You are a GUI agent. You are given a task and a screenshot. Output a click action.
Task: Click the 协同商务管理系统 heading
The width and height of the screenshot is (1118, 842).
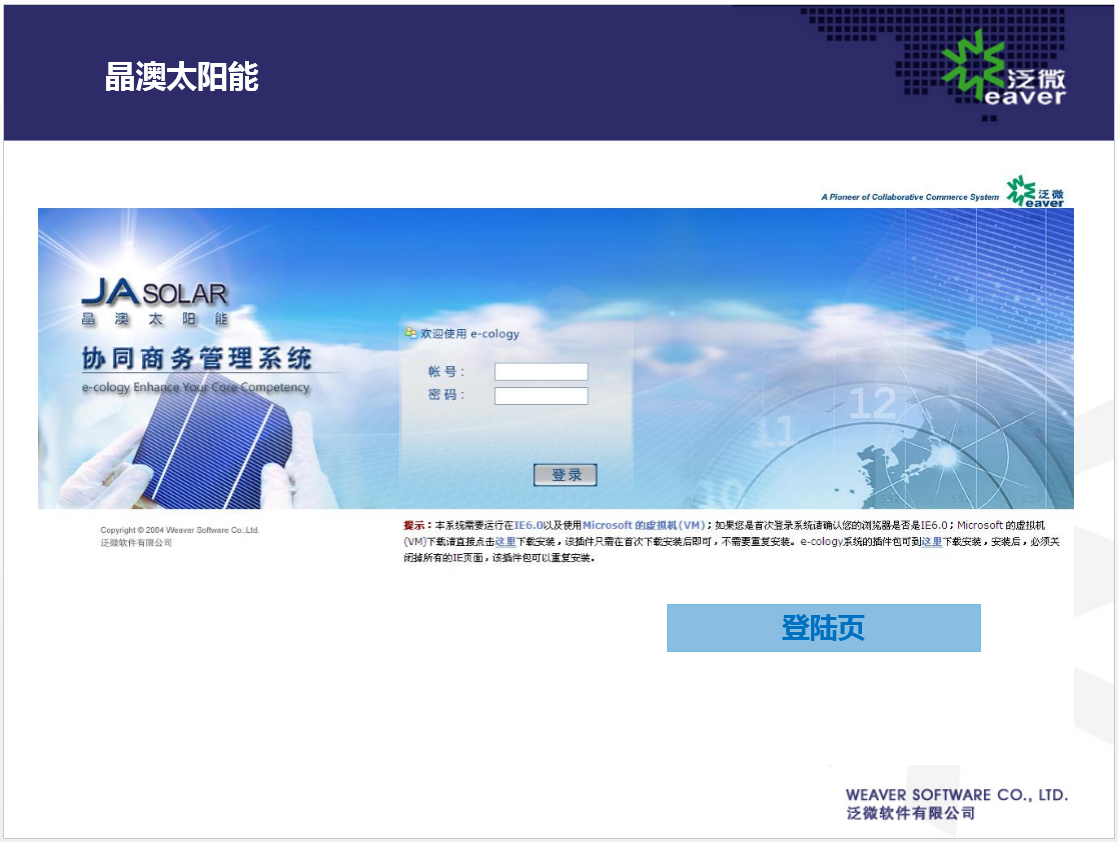197,358
